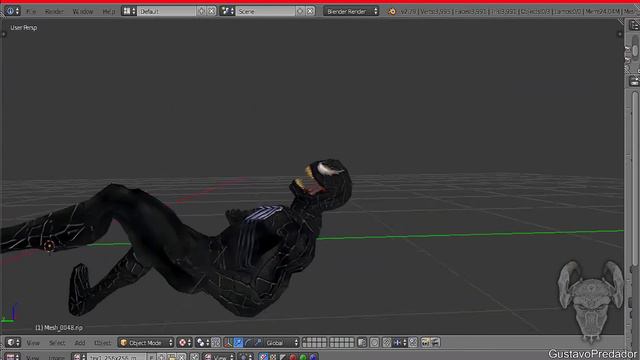
Task: Open the Outliner editor type icon
Action: pyautogui.click(x=634, y=25)
